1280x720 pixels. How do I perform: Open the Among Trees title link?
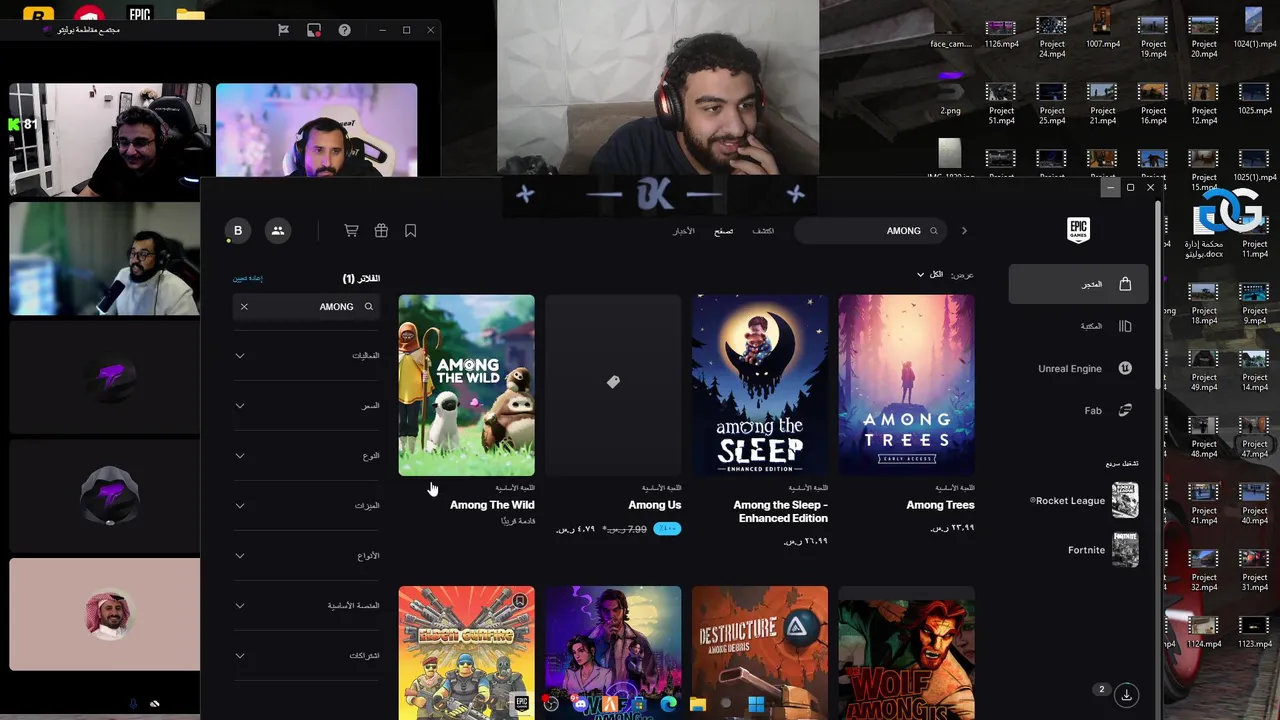click(940, 505)
